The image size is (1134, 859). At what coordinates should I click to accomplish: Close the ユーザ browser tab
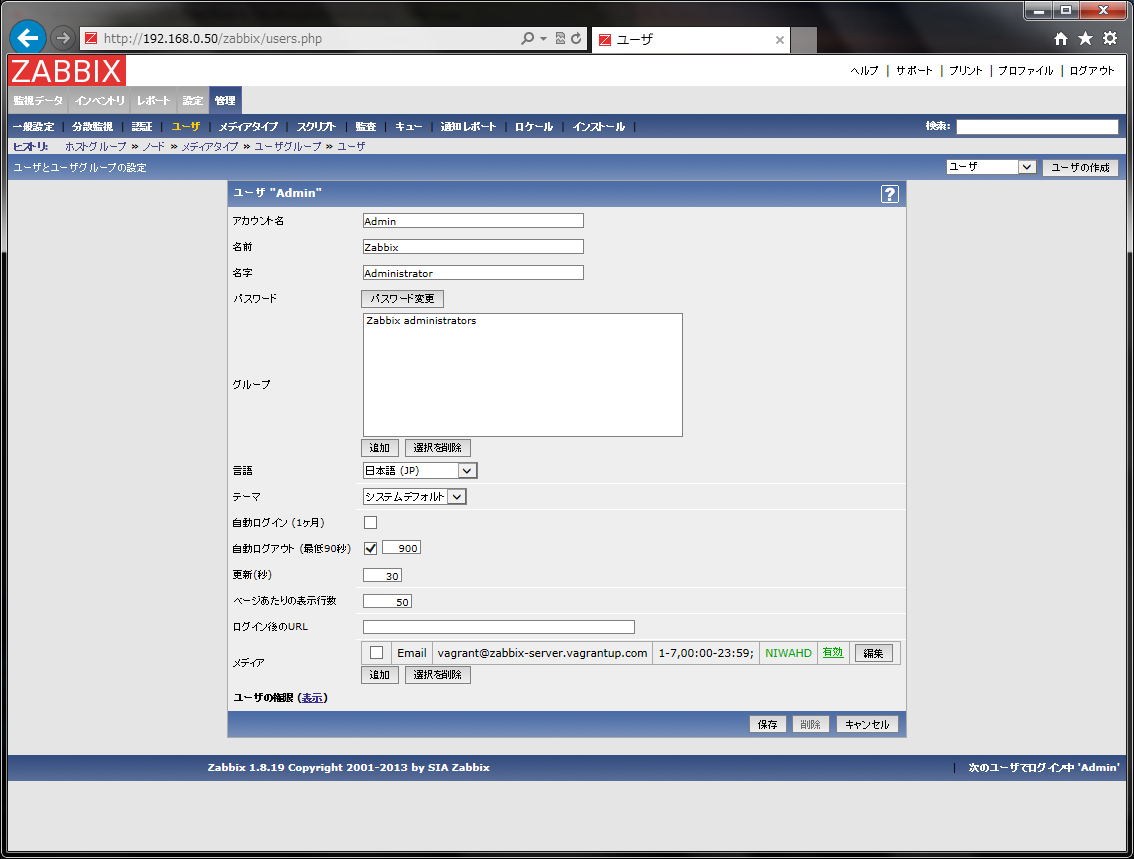[x=780, y=40]
